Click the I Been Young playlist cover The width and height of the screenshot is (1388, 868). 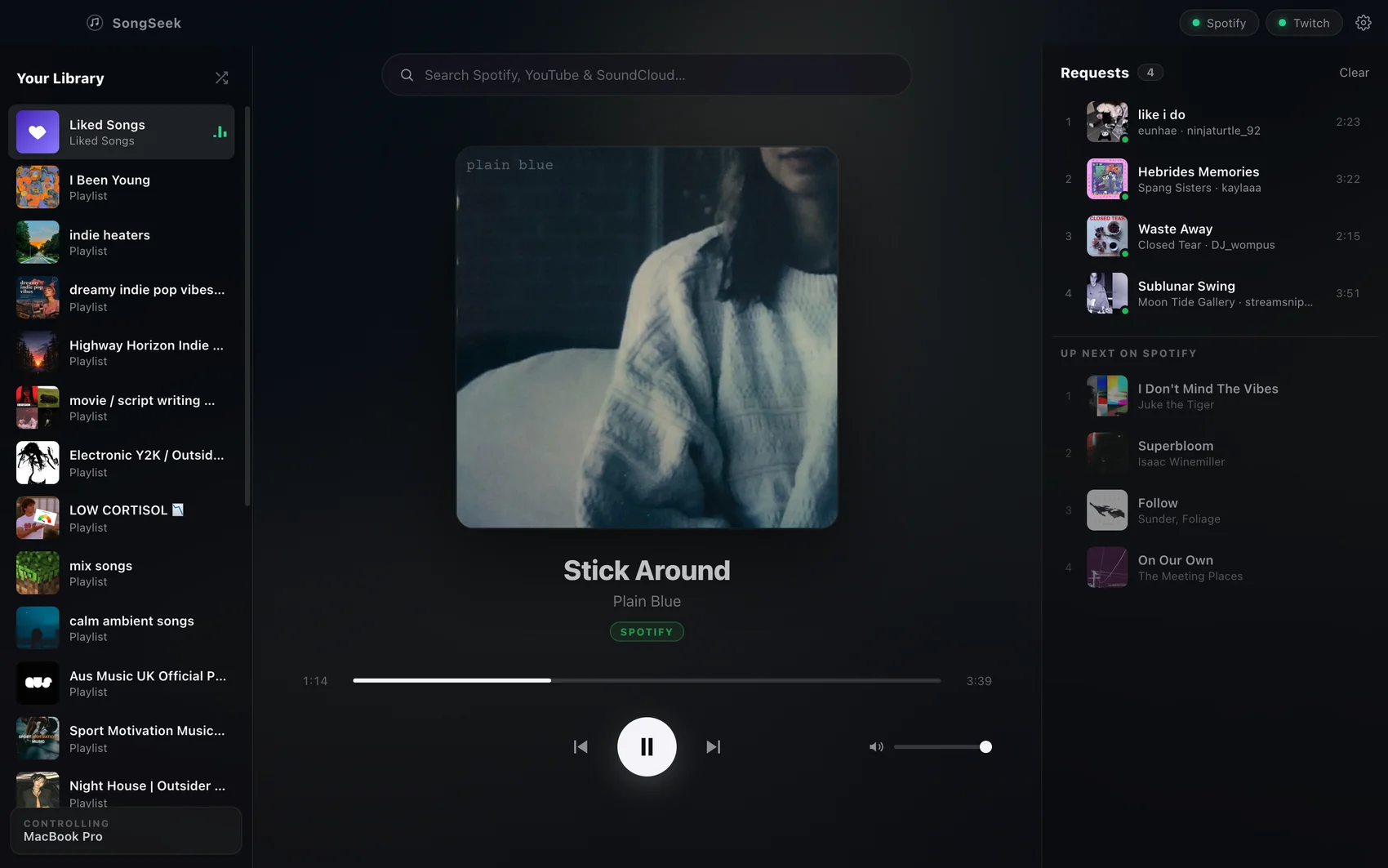tap(38, 187)
